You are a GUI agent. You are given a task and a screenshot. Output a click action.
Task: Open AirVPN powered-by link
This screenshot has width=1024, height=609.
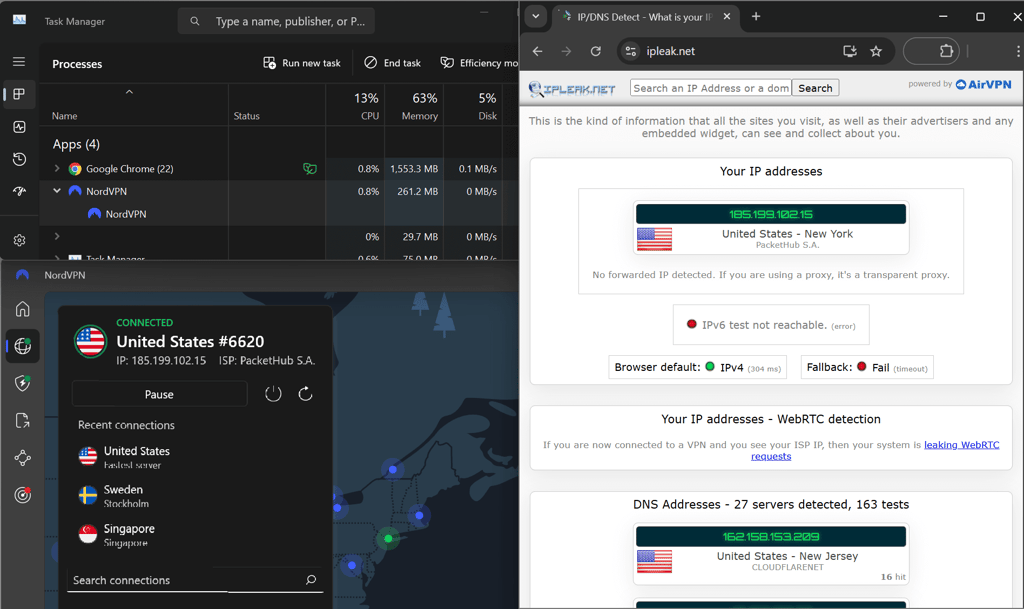pos(984,84)
